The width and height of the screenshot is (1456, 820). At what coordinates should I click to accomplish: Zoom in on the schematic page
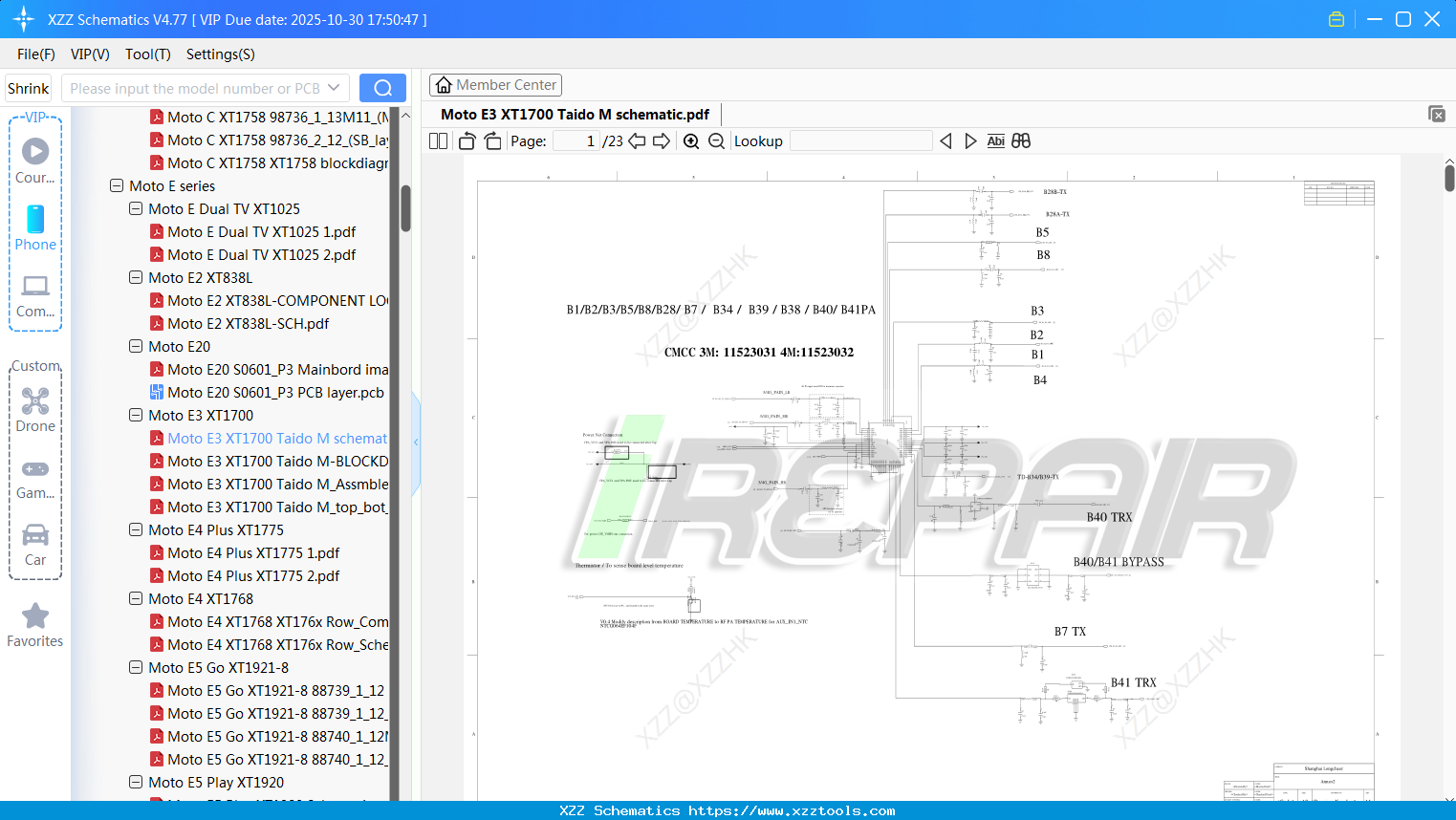pyautogui.click(x=690, y=140)
